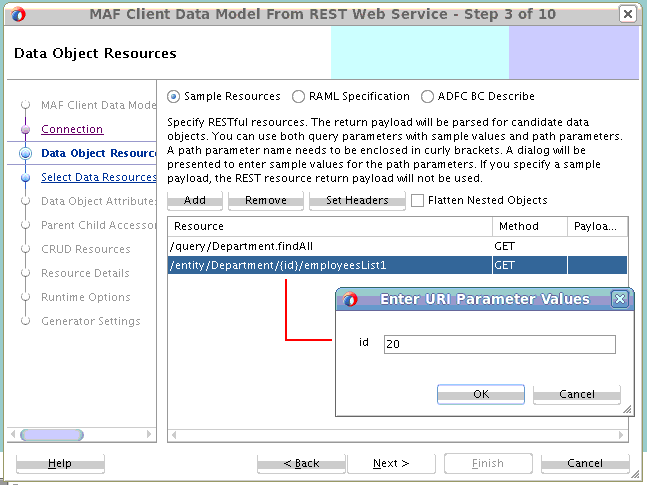
Task: Confirm URI parameter values with OK
Action: pos(481,395)
